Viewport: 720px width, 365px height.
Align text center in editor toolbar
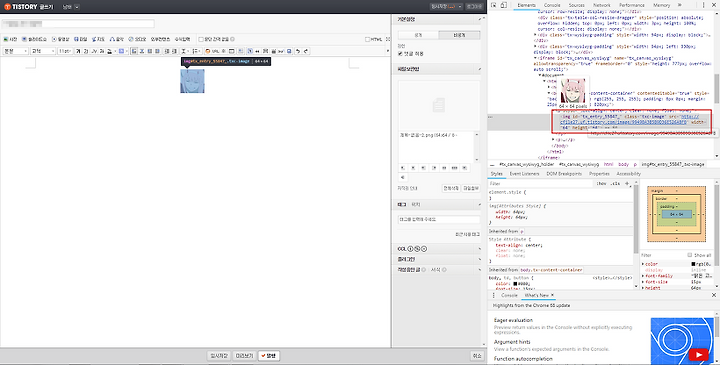pyautogui.click(x=142, y=51)
